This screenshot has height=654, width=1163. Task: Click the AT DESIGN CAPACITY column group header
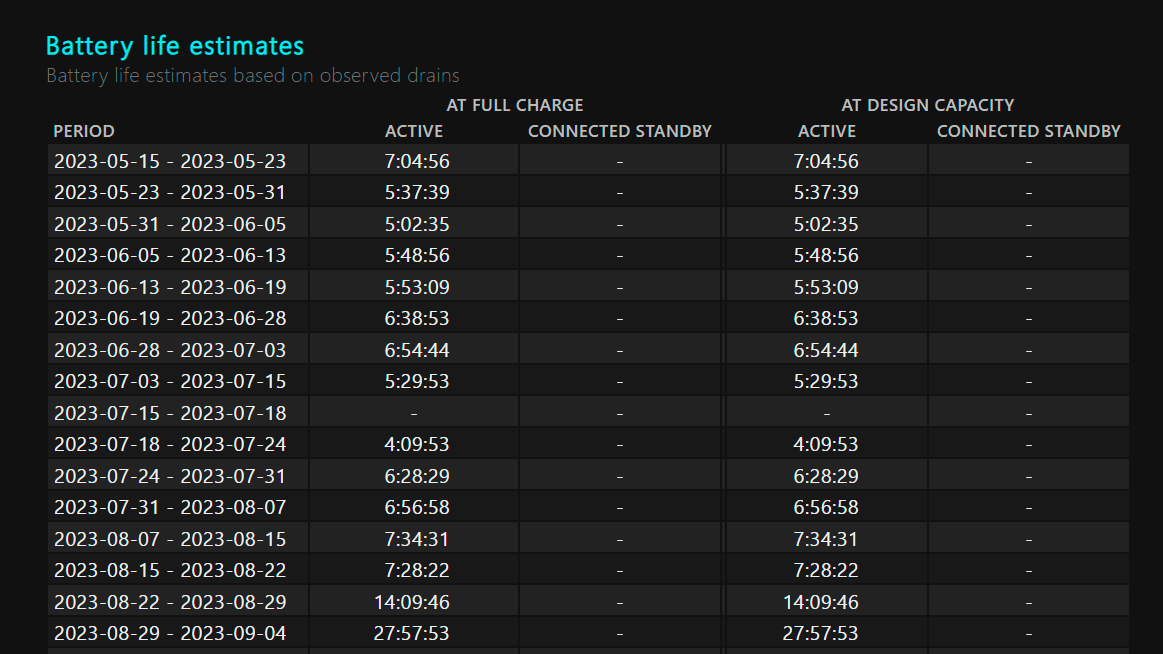(928, 105)
